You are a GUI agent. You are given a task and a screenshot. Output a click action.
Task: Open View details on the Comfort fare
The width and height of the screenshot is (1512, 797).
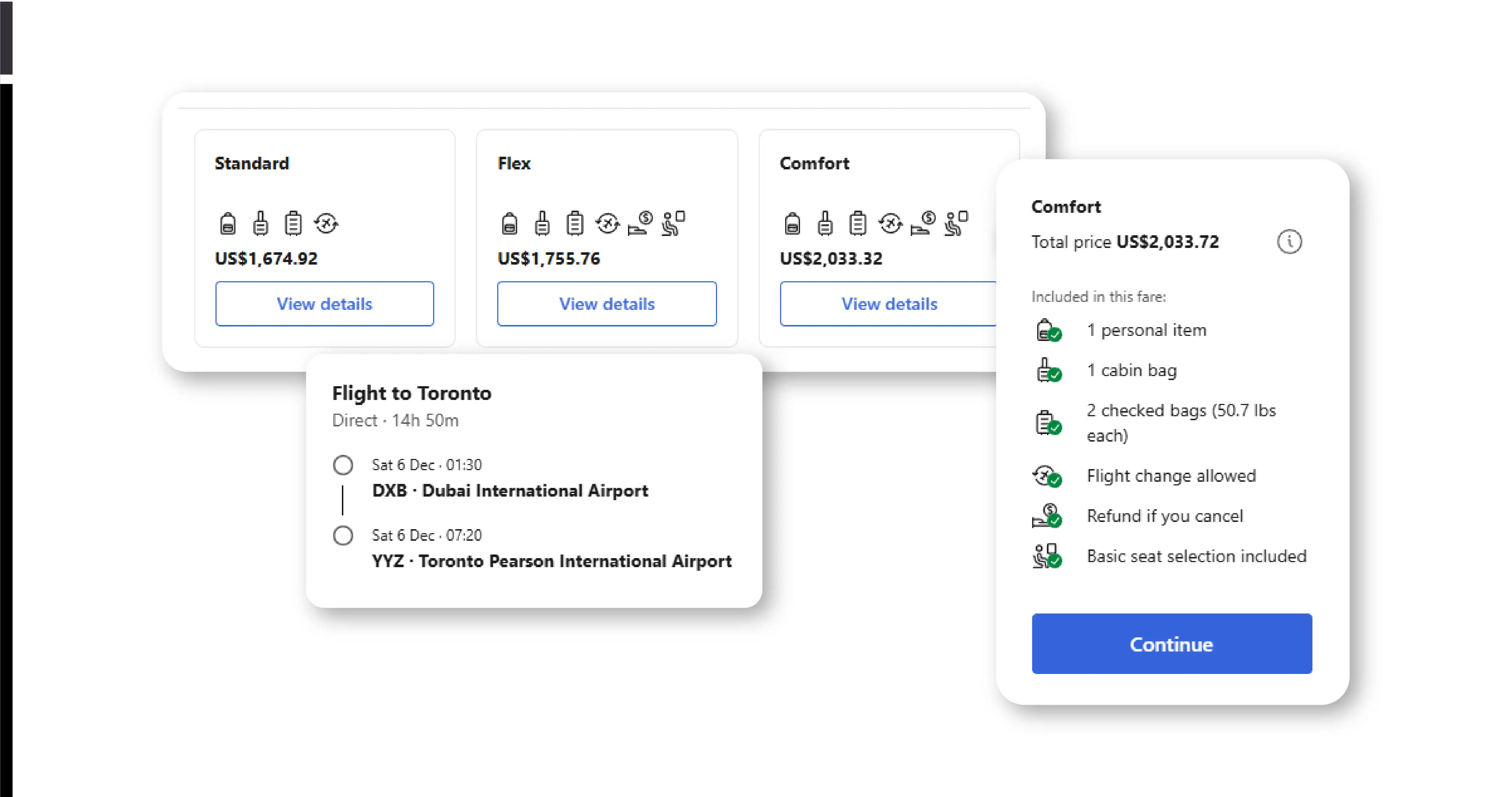(889, 304)
